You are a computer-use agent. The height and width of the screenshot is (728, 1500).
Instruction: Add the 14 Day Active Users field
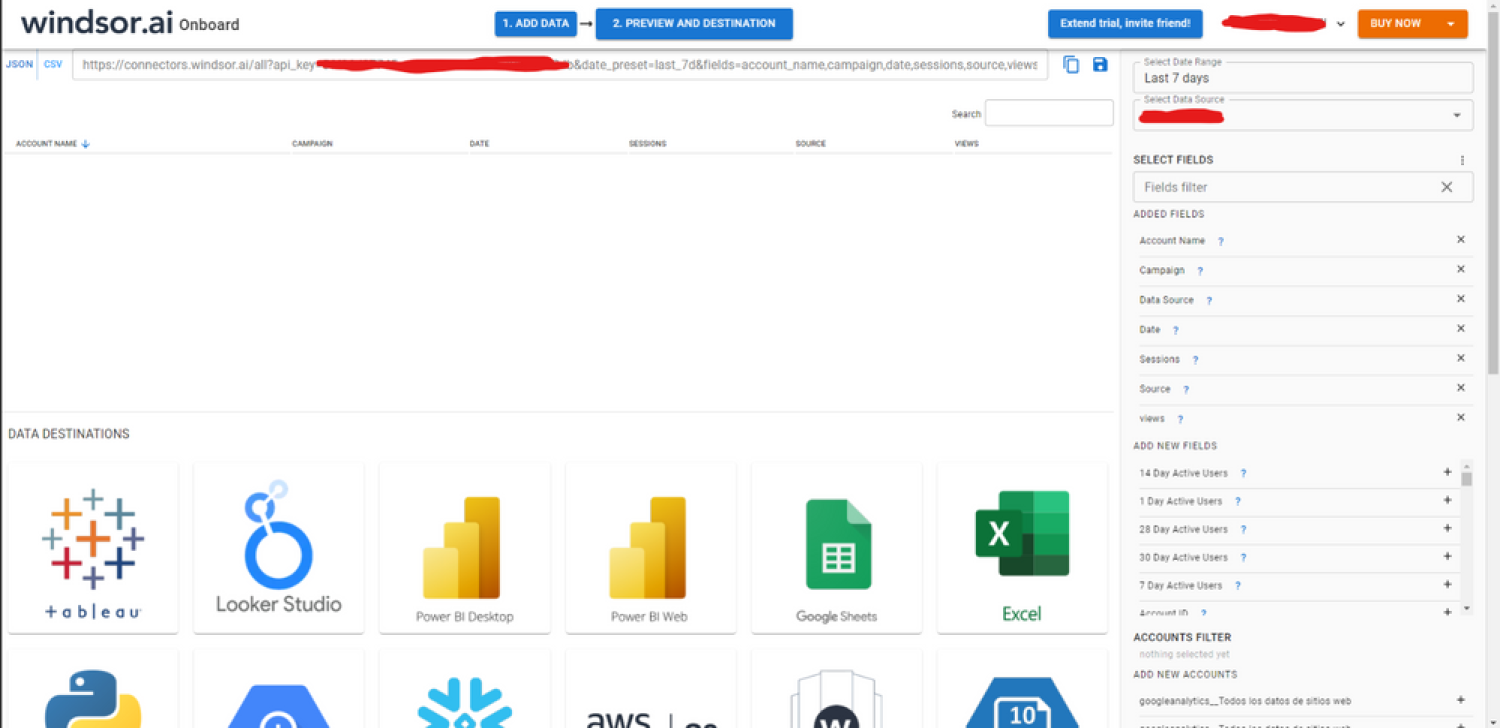(1447, 473)
